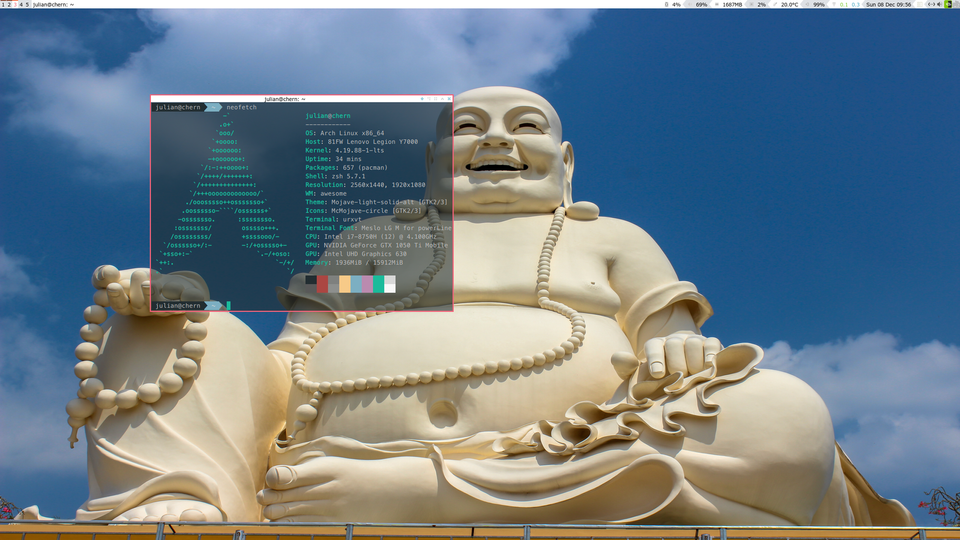Click the green cursor at bottom prompt
Viewport: 960px width, 540px height.
point(228,306)
